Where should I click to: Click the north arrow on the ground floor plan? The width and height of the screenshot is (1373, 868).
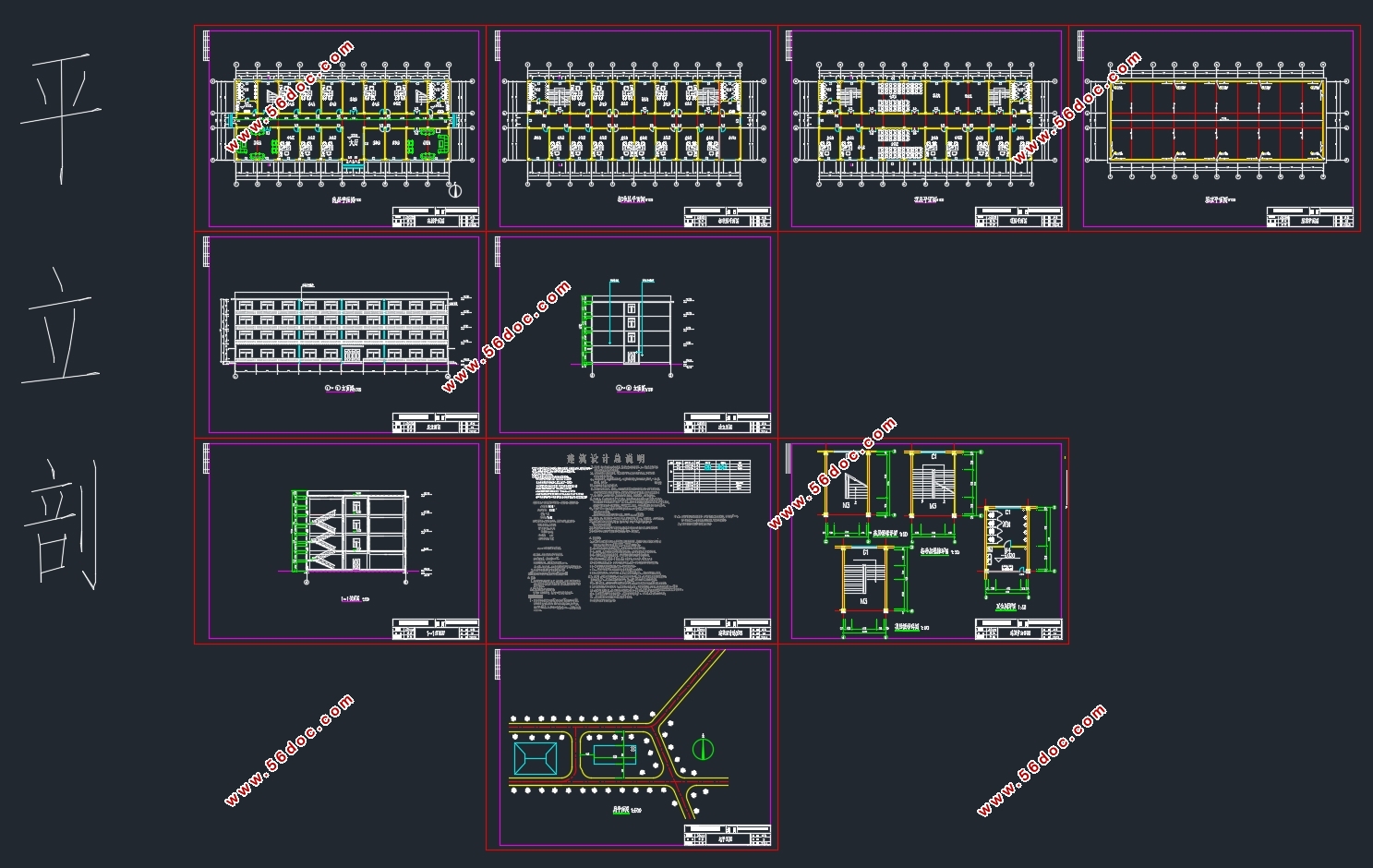pos(455,191)
